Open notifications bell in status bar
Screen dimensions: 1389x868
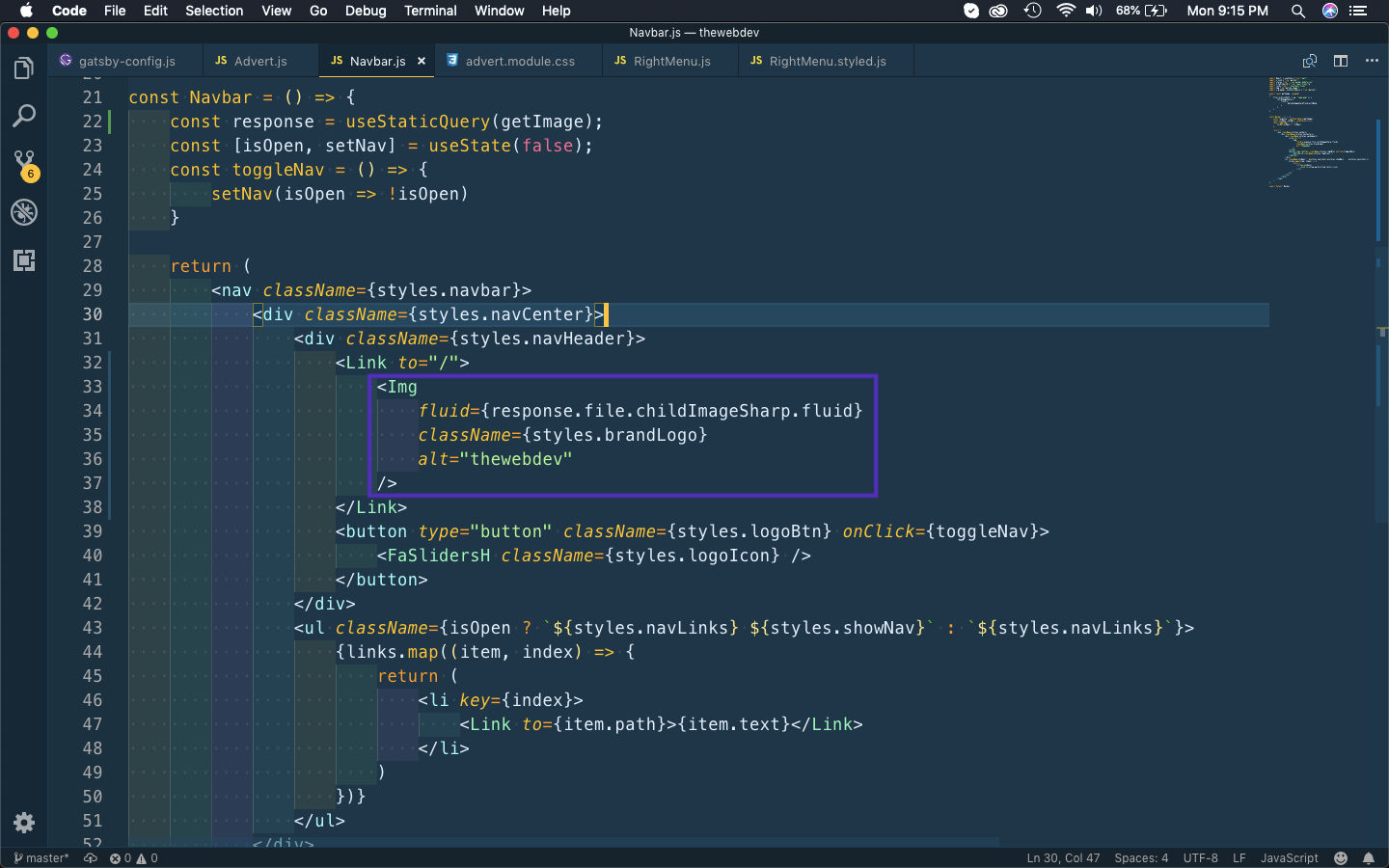pyautogui.click(x=1369, y=858)
